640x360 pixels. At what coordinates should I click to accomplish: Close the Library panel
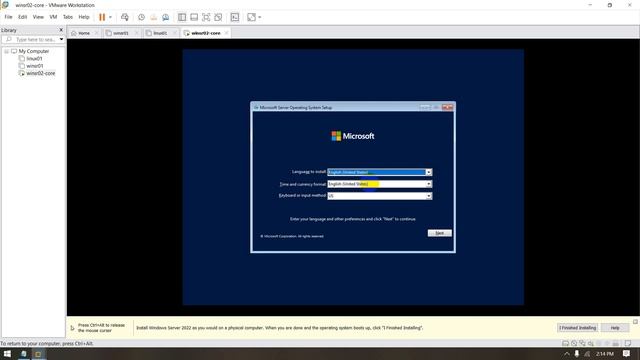(61, 30)
